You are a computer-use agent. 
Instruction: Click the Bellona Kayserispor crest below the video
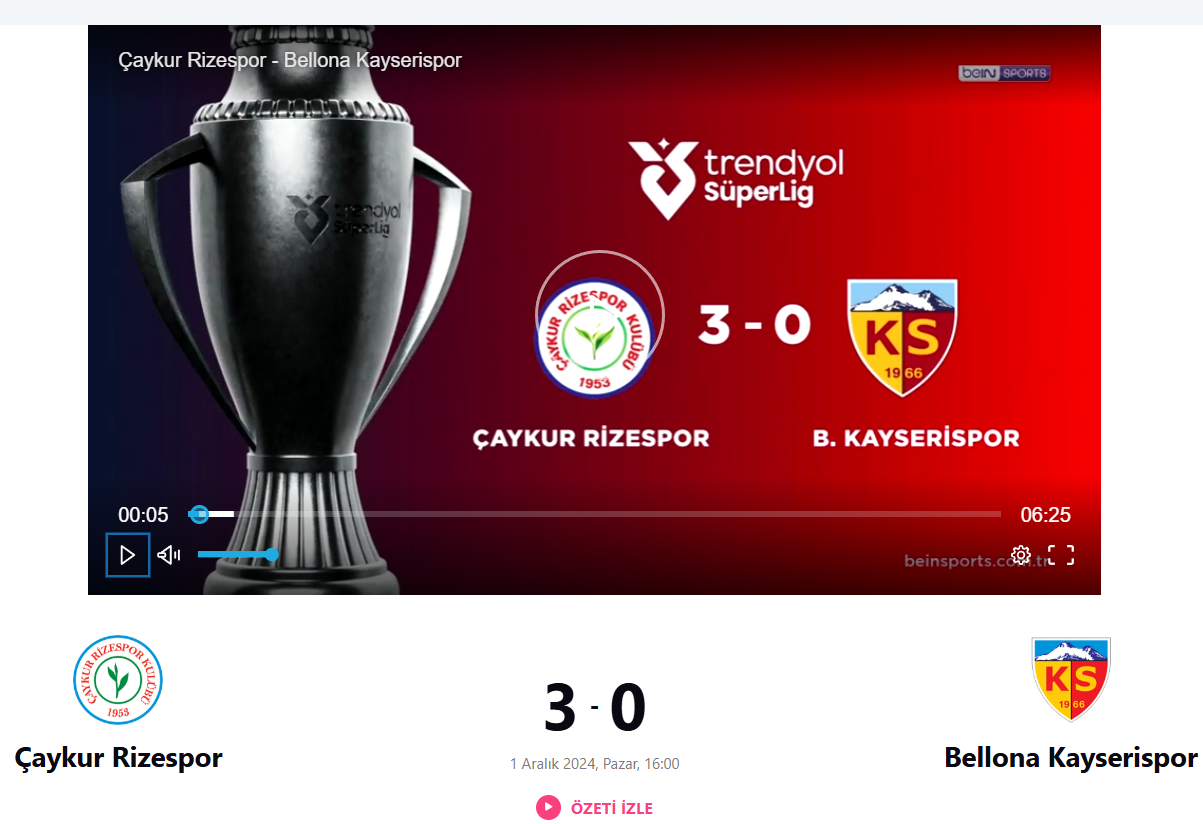1071,679
